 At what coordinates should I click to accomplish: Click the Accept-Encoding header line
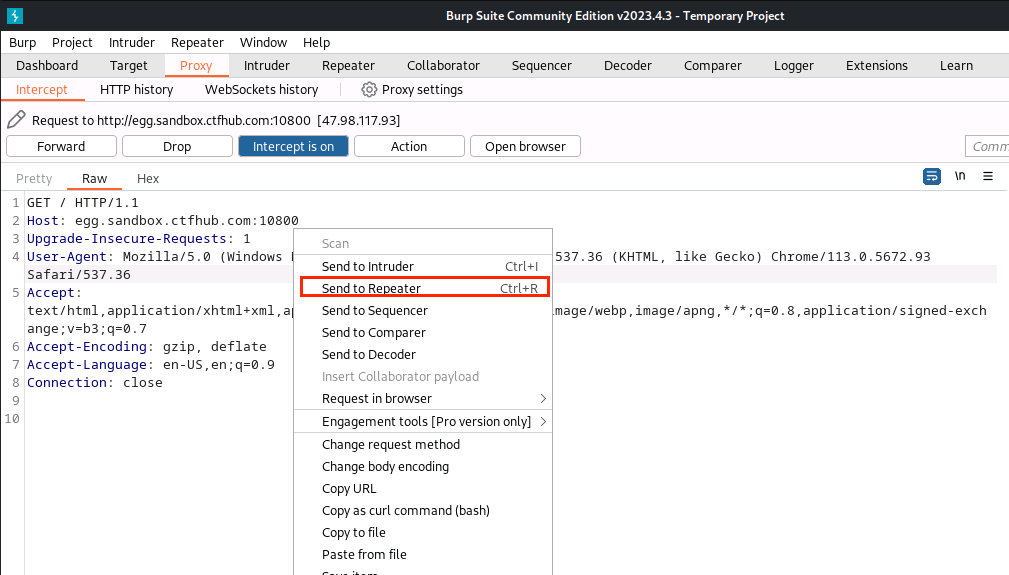coord(147,347)
